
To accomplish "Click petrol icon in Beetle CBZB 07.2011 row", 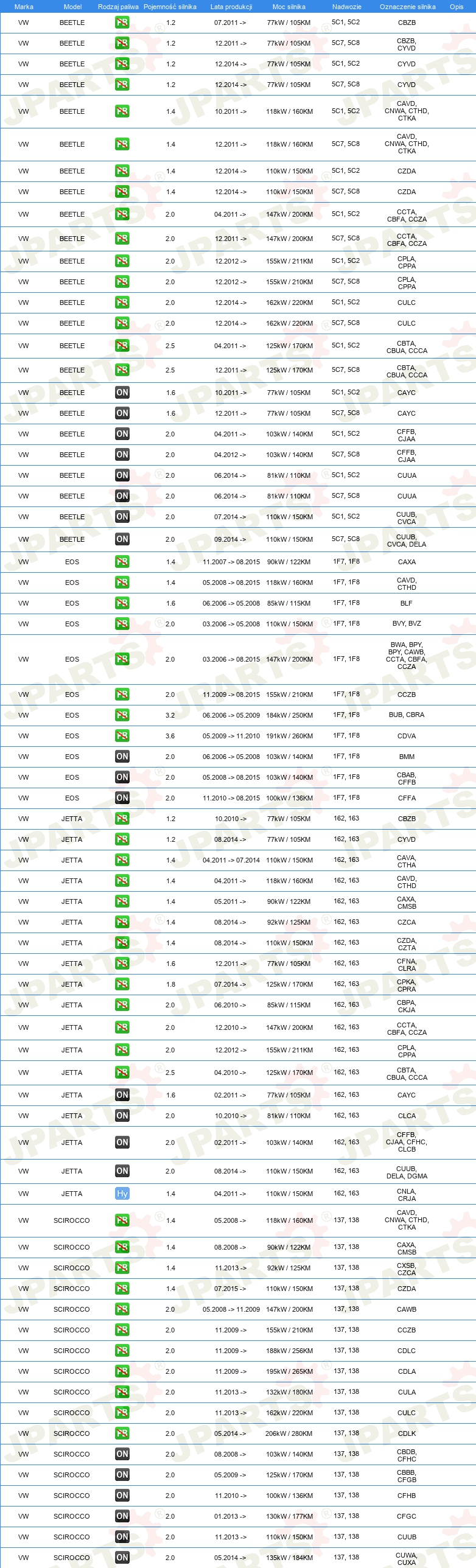I will click(122, 23).
